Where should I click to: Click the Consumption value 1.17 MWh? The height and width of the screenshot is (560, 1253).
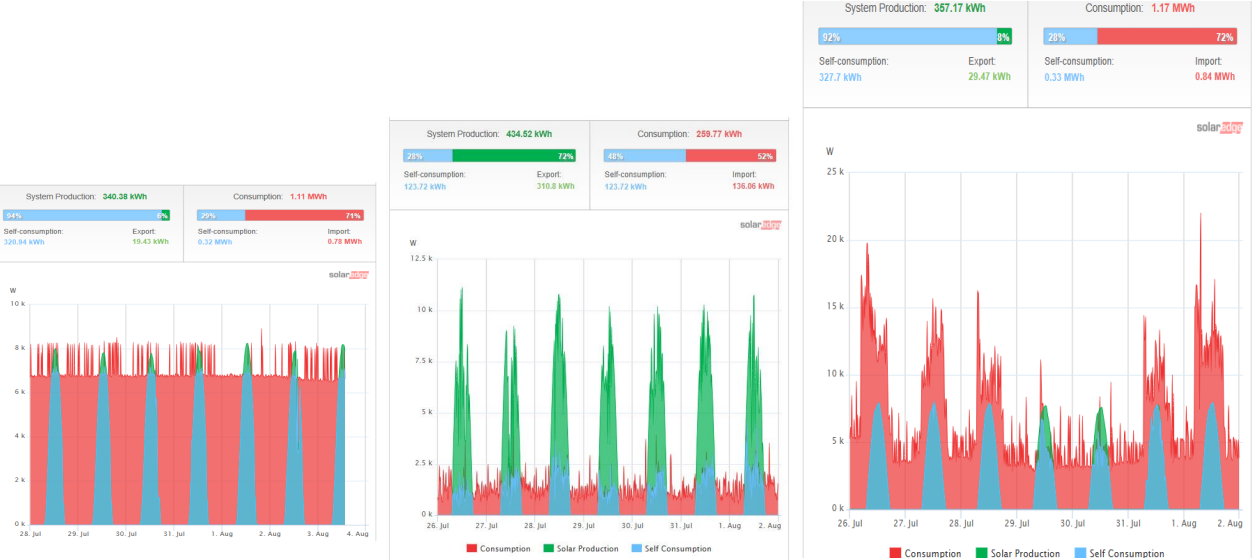click(1172, 8)
